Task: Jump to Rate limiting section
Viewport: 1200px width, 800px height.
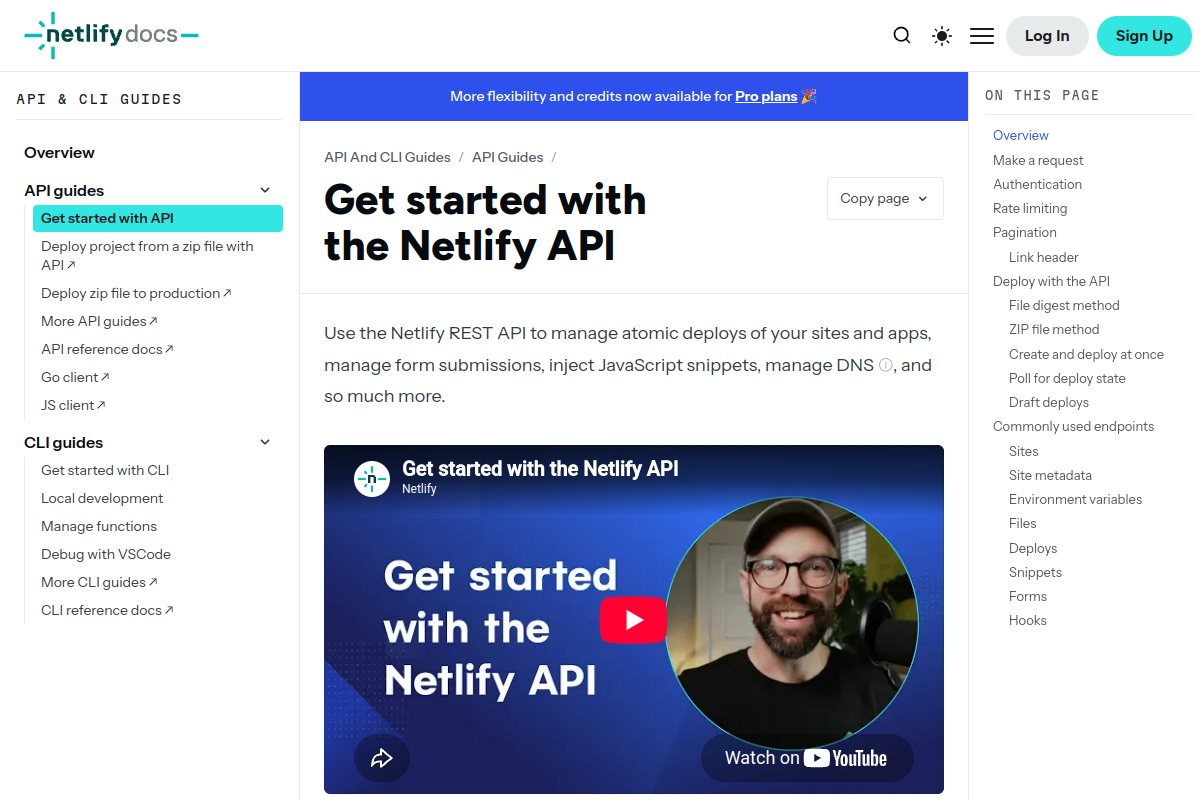Action: click(x=1030, y=208)
